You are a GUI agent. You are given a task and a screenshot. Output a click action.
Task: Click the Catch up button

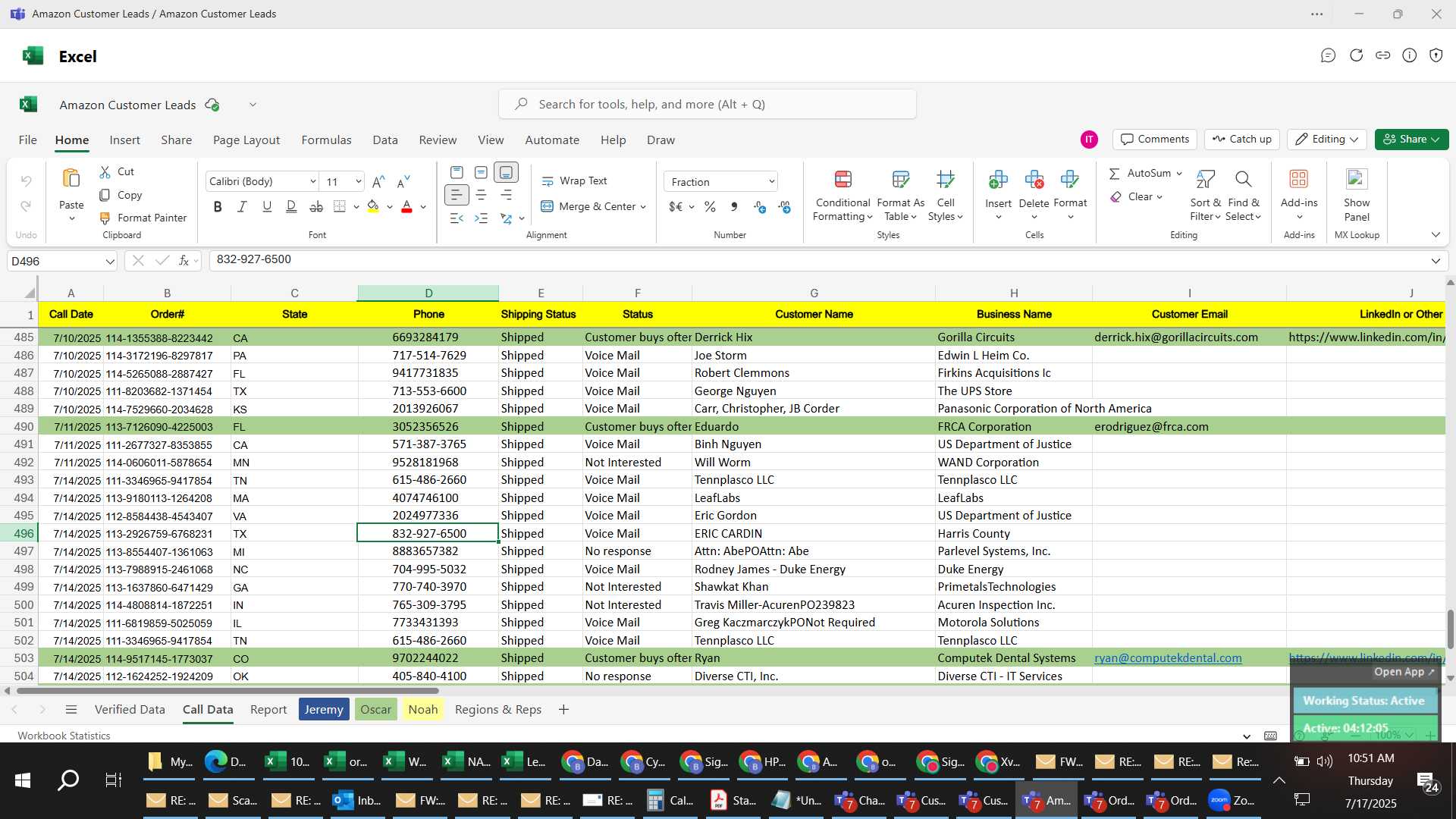[x=1241, y=140]
